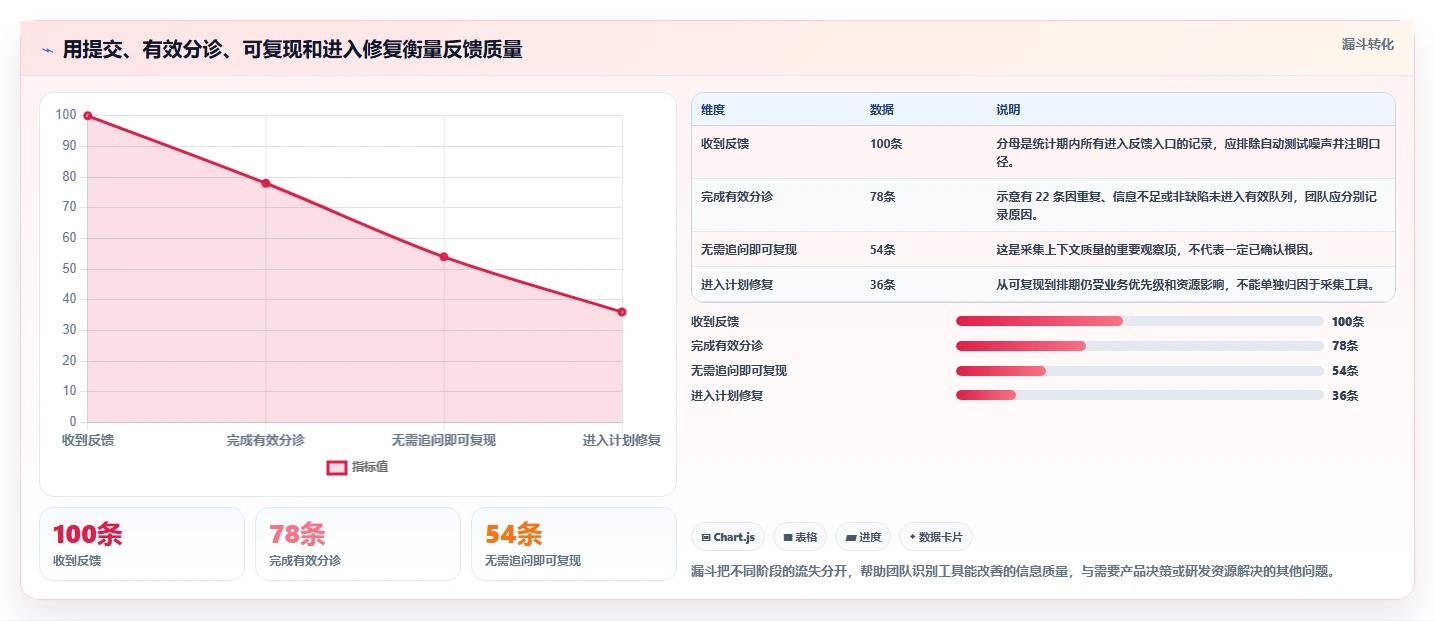Viewport: 1435px width, 621px height.
Task: Click the 说明 table column header
Action: click(1008, 109)
